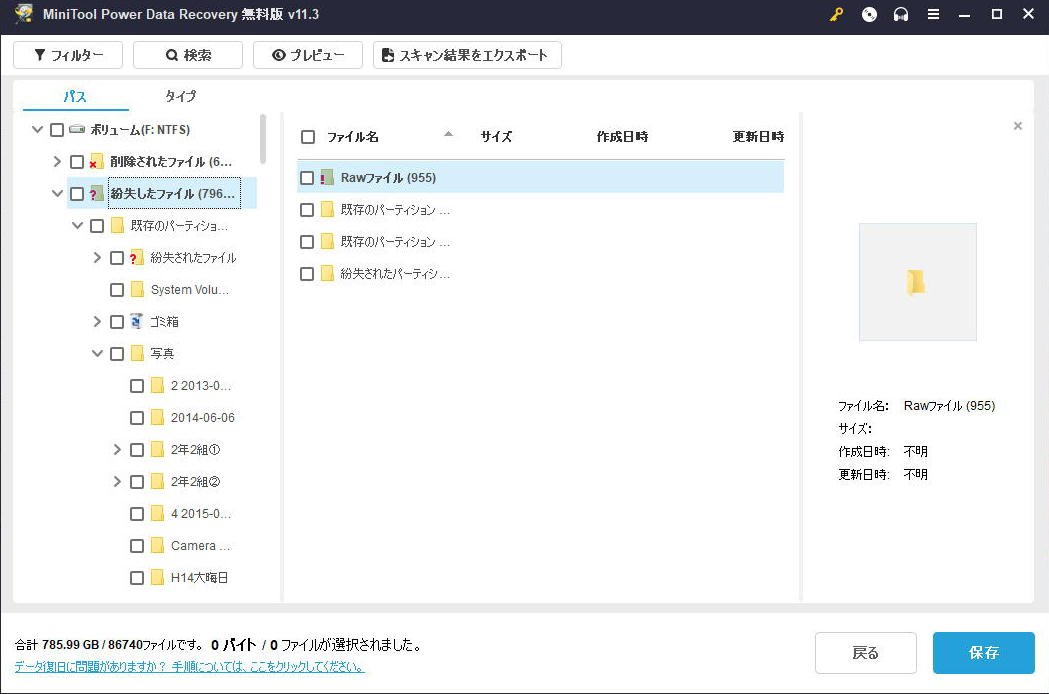Click the headset support icon
Image resolution: width=1049 pixels, height=694 pixels.
(x=901, y=15)
